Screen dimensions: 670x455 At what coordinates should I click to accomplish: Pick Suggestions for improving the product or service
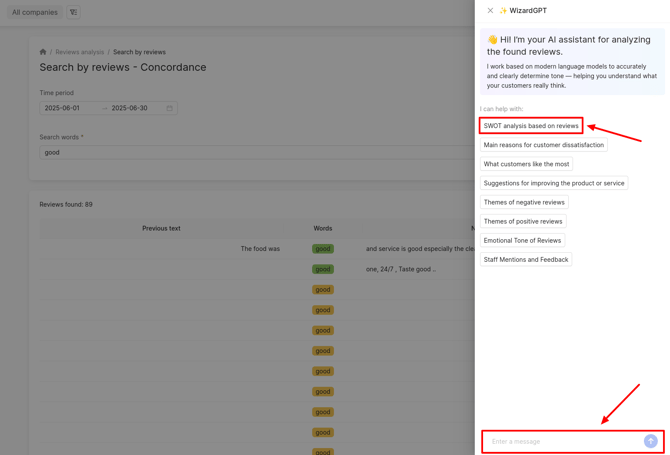coord(553,183)
